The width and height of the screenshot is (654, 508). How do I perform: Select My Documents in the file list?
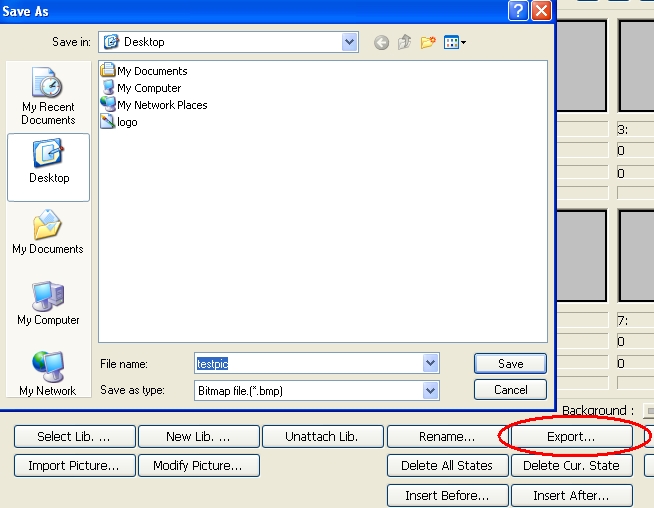(144, 70)
